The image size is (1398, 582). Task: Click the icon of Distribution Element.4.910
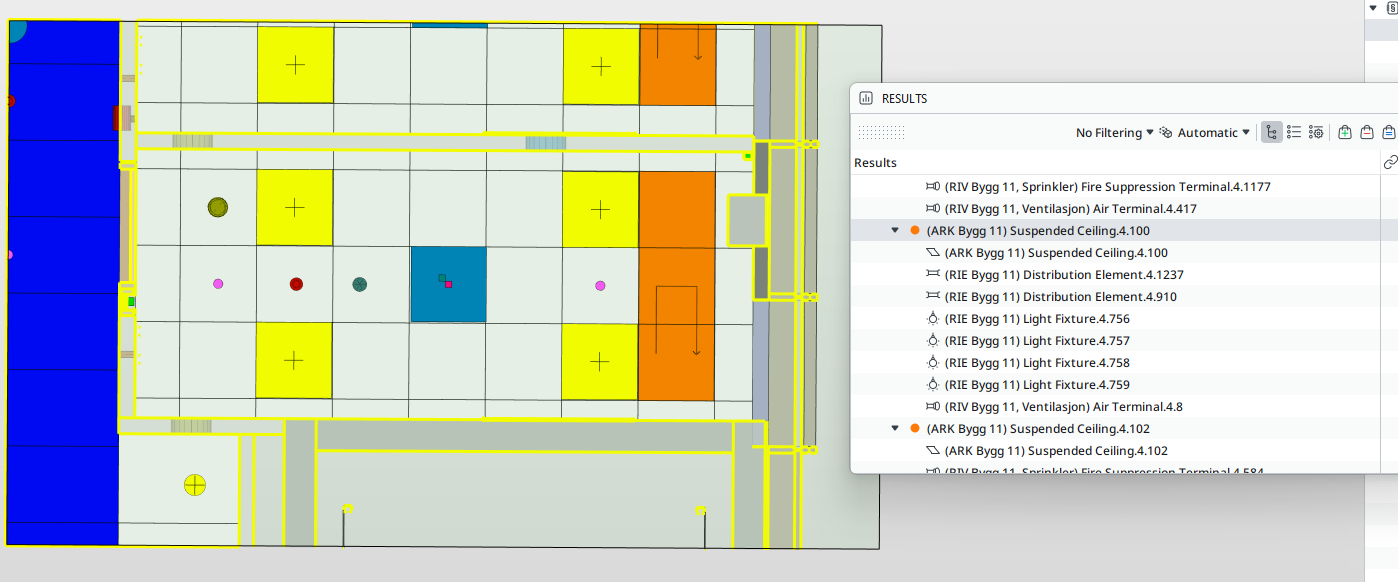tap(933, 297)
